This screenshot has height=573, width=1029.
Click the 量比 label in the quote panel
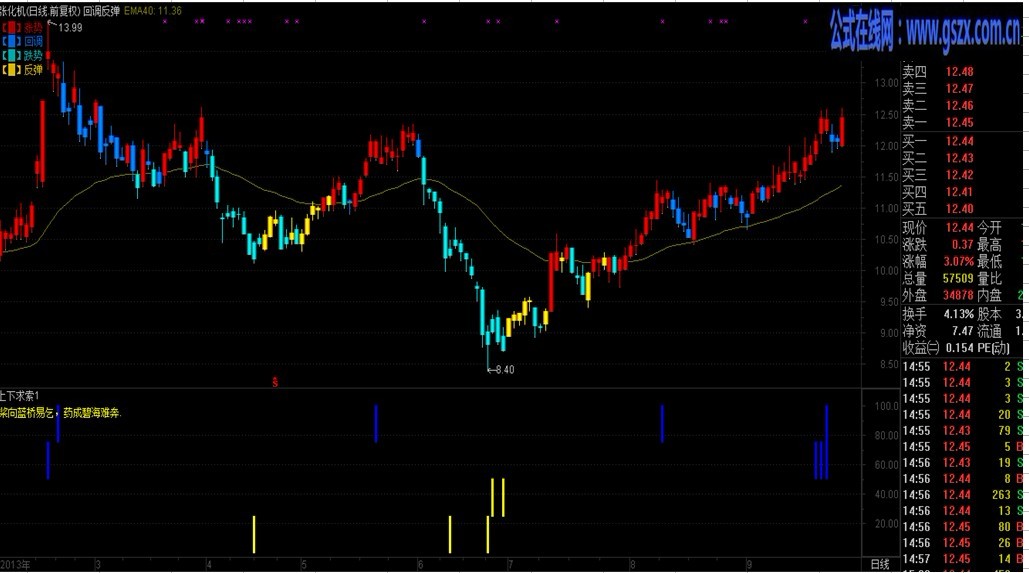[x=990, y=279]
